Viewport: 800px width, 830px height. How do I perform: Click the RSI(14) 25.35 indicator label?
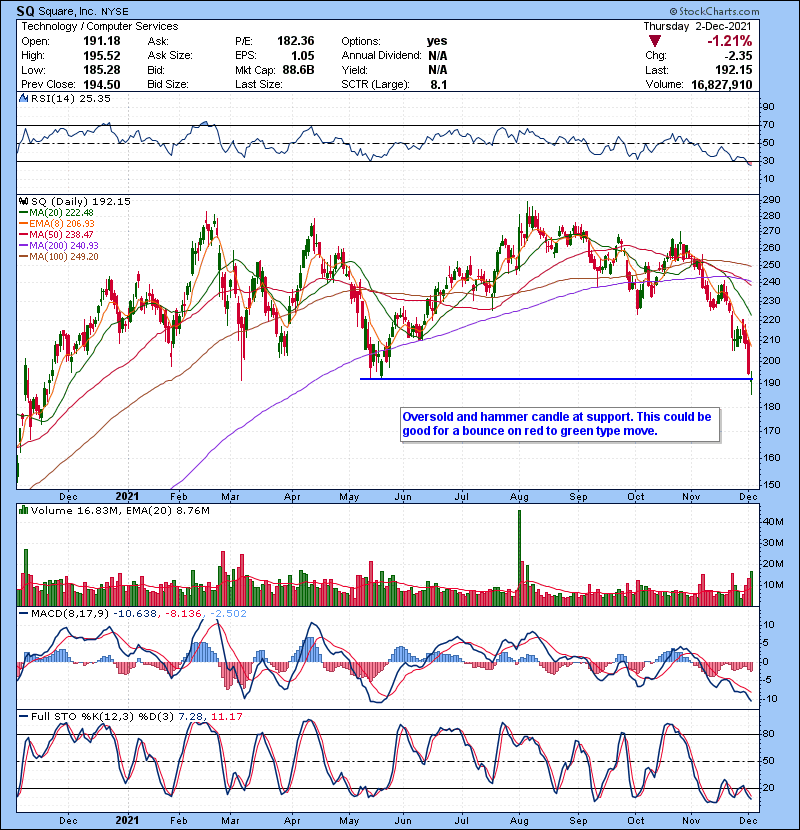point(70,98)
